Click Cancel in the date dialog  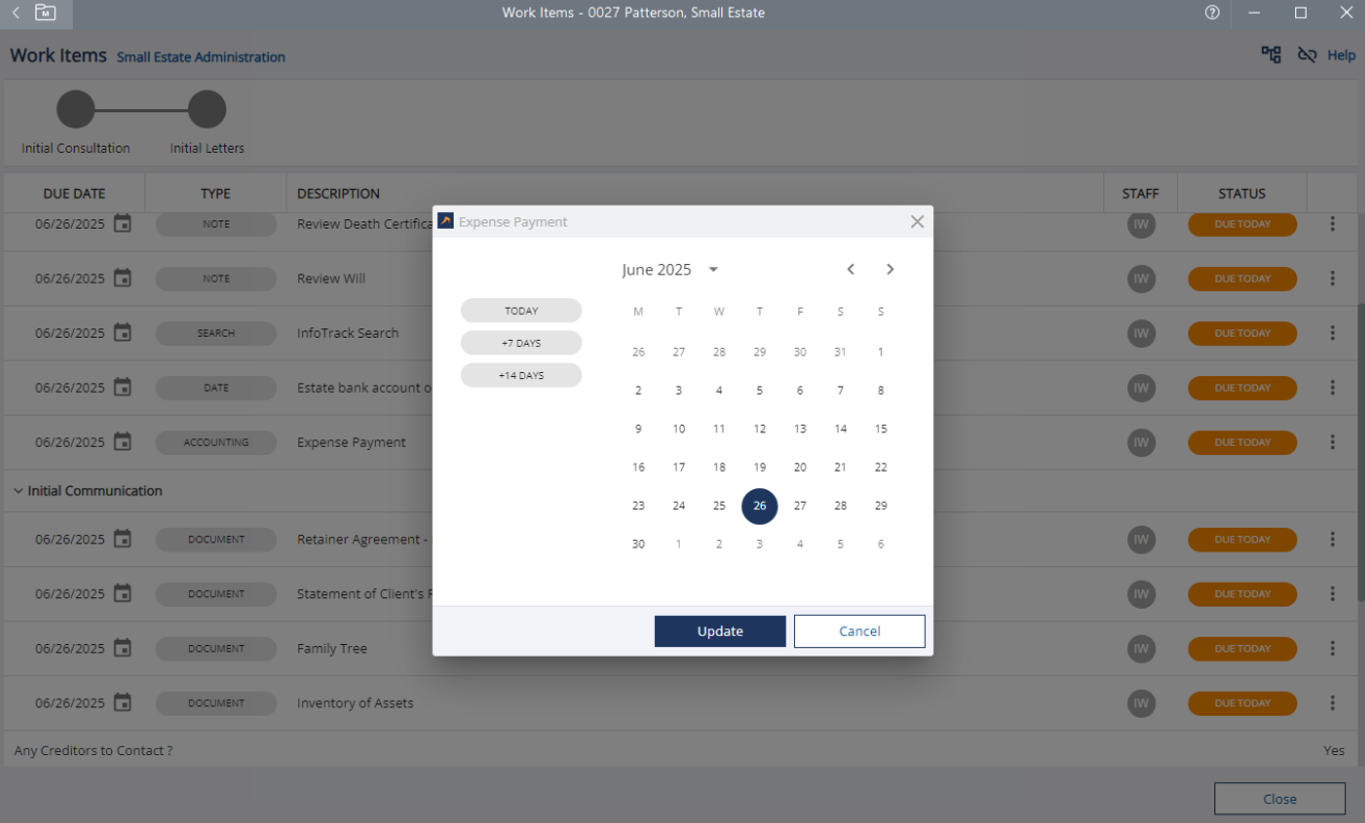tap(859, 631)
